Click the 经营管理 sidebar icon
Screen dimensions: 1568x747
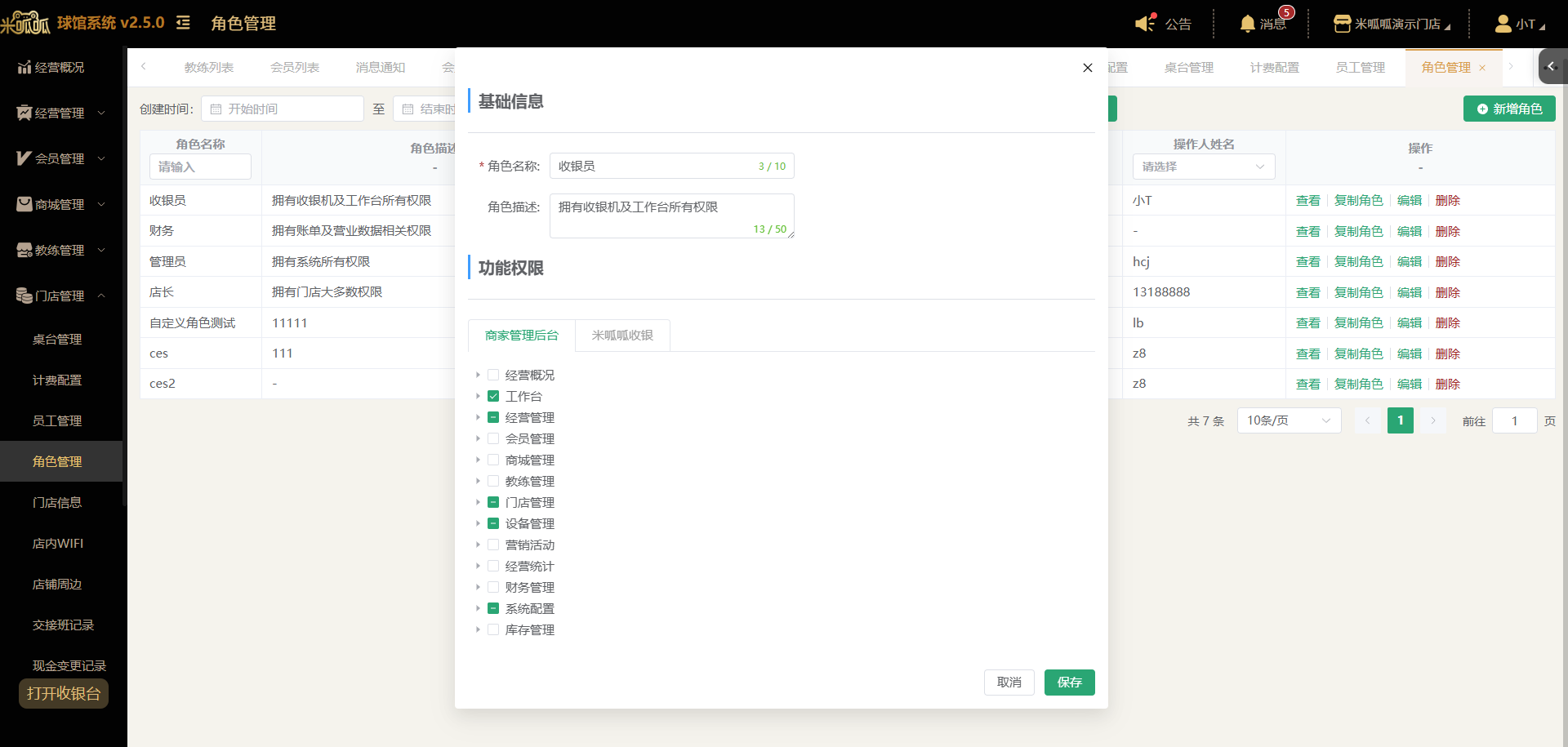(24, 113)
